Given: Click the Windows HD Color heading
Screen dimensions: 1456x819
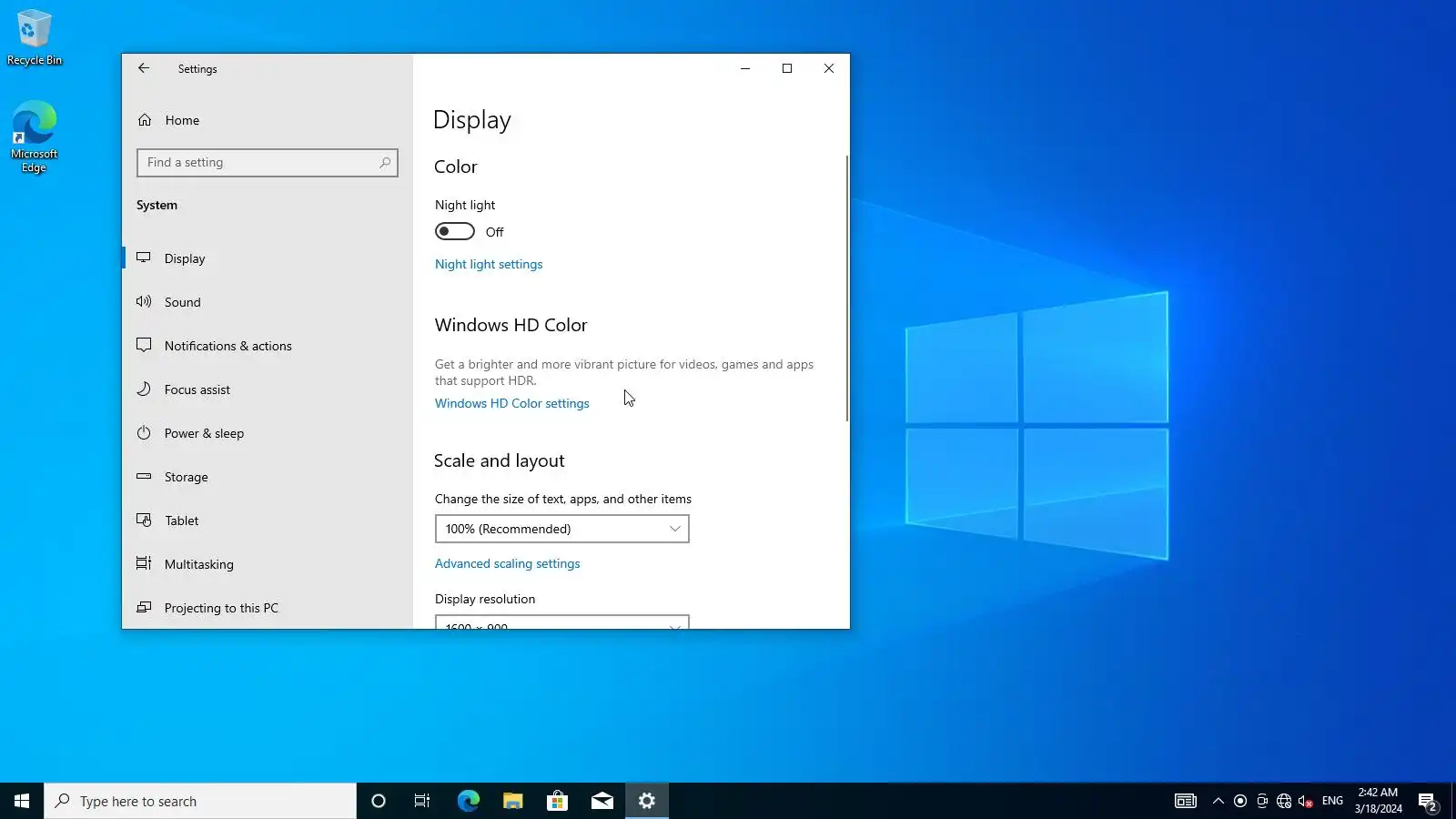Looking at the screenshot, I should coord(511,325).
